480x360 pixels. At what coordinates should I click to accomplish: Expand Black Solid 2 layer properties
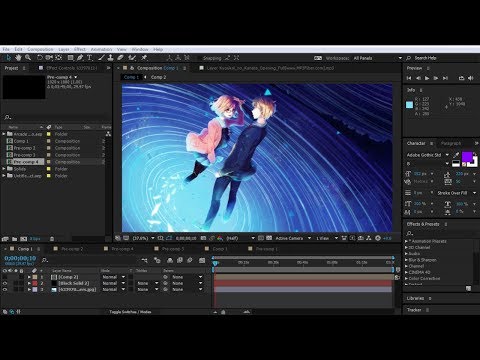29,283
